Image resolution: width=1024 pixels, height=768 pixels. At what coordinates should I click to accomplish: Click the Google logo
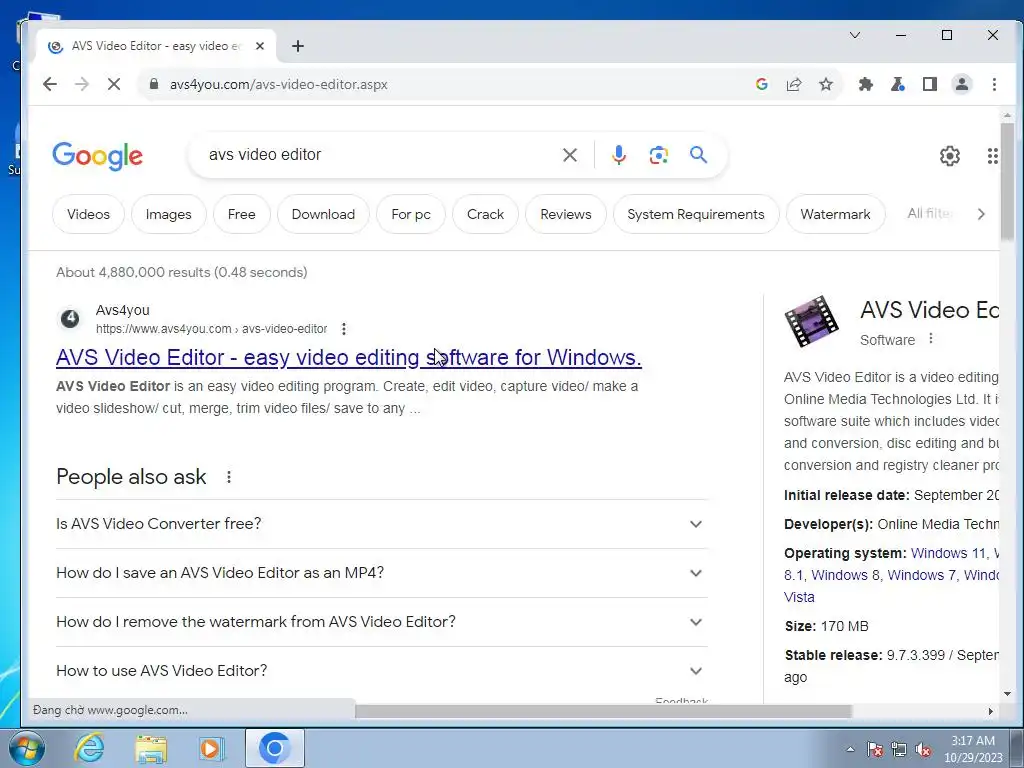97,156
